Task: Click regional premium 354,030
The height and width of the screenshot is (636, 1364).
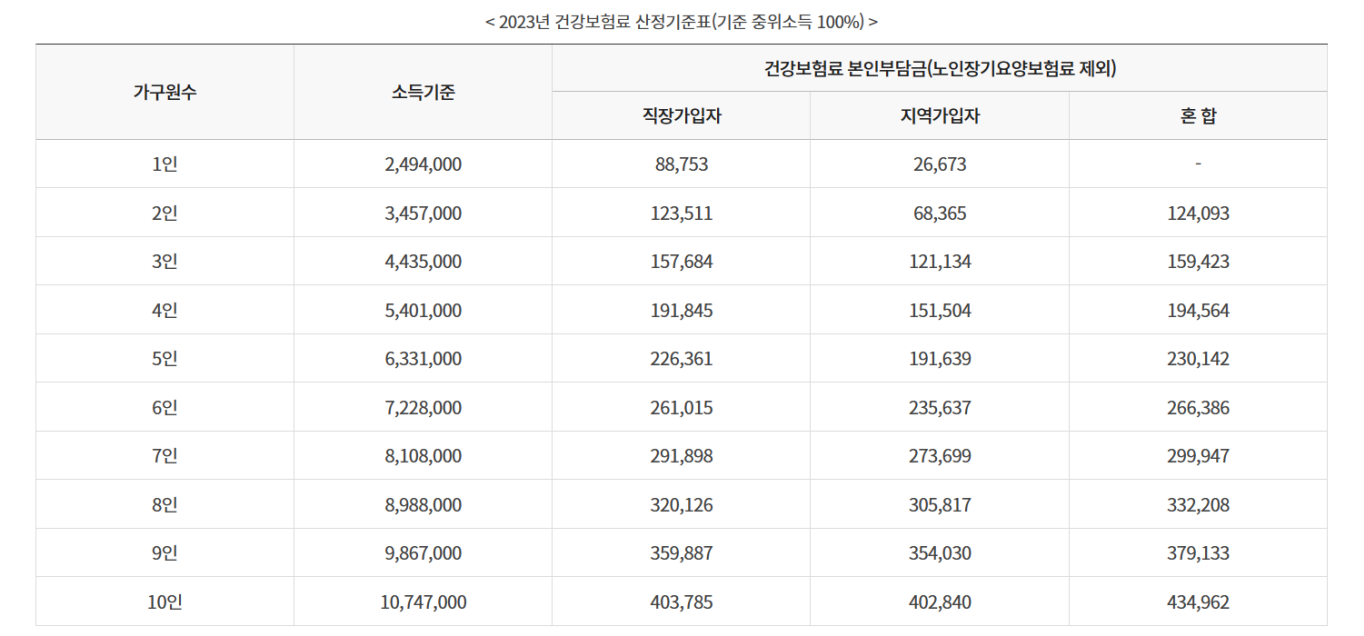Action: click(940, 553)
